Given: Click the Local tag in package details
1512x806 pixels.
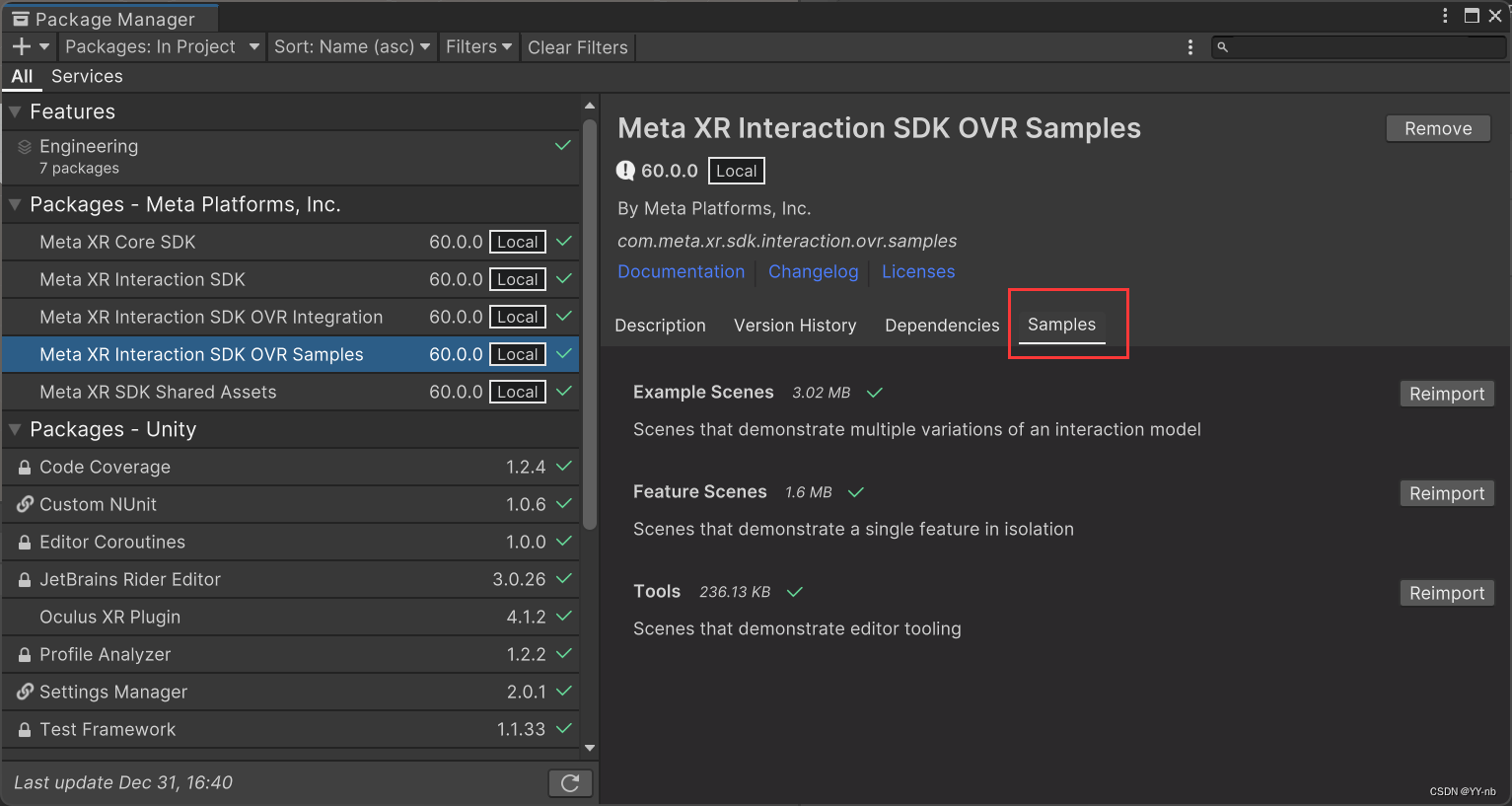Looking at the screenshot, I should click(x=737, y=171).
